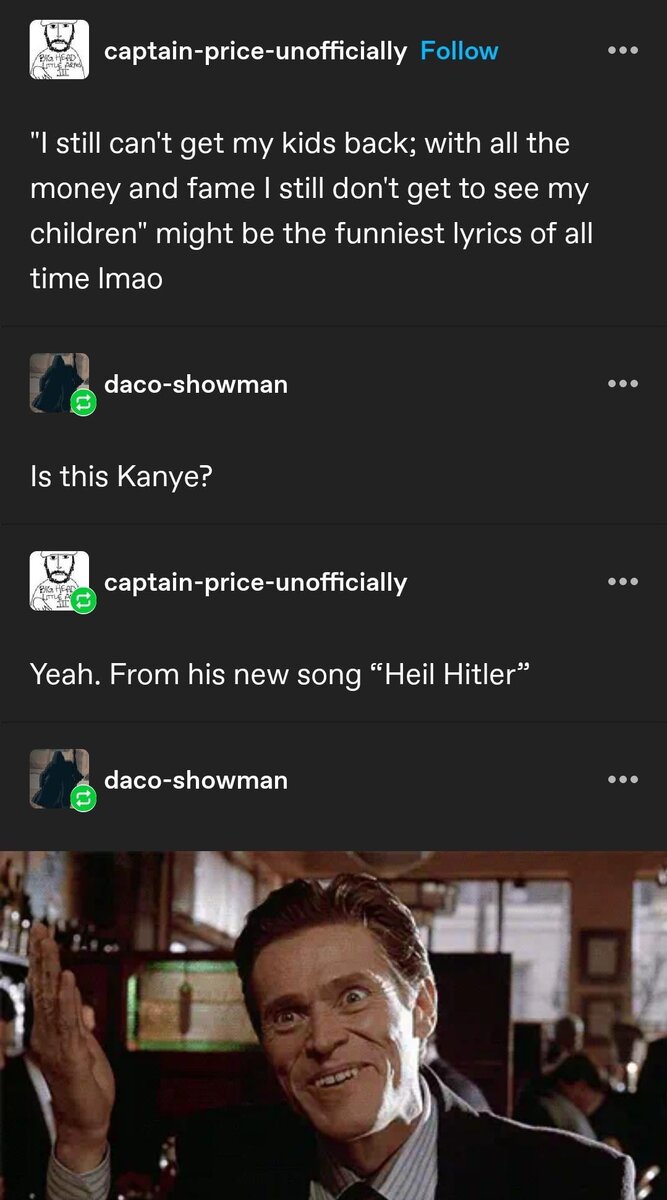Expand three-dot menu on the "Yeah. From his" reblog
Screen dimensions: 667x1200
point(622,581)
